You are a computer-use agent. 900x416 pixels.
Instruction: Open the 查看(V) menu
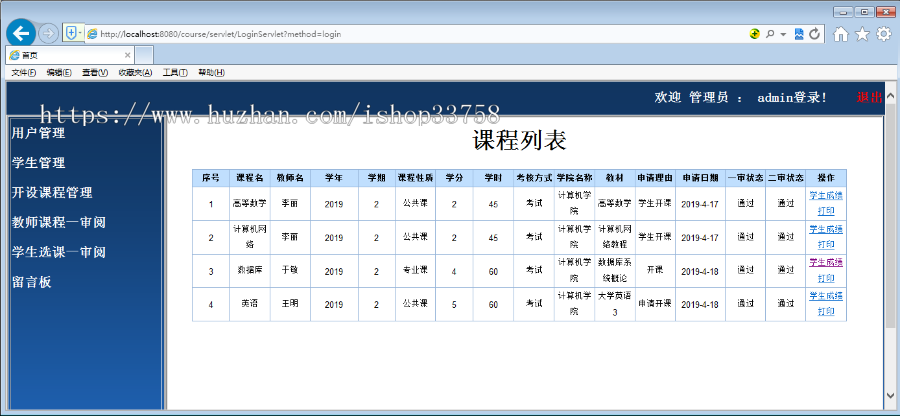pos(95,72)
